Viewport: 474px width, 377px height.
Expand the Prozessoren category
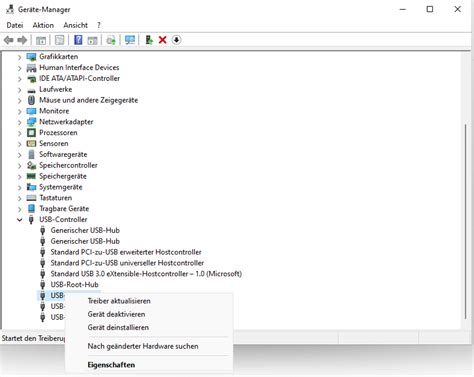point(19,133)
